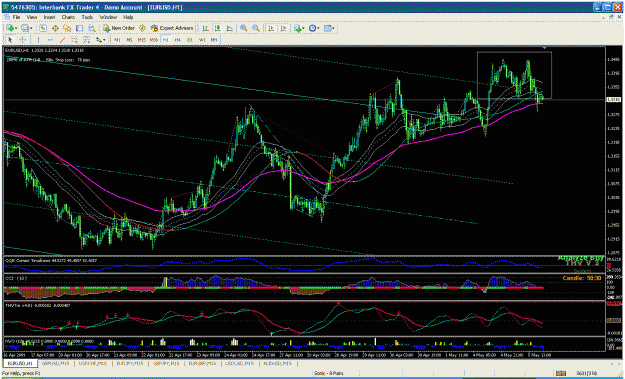Viewport: 625px width, 379px height.
Task: Toggle chart shift button
Action: pyautogui.click(x=283, y=28)
